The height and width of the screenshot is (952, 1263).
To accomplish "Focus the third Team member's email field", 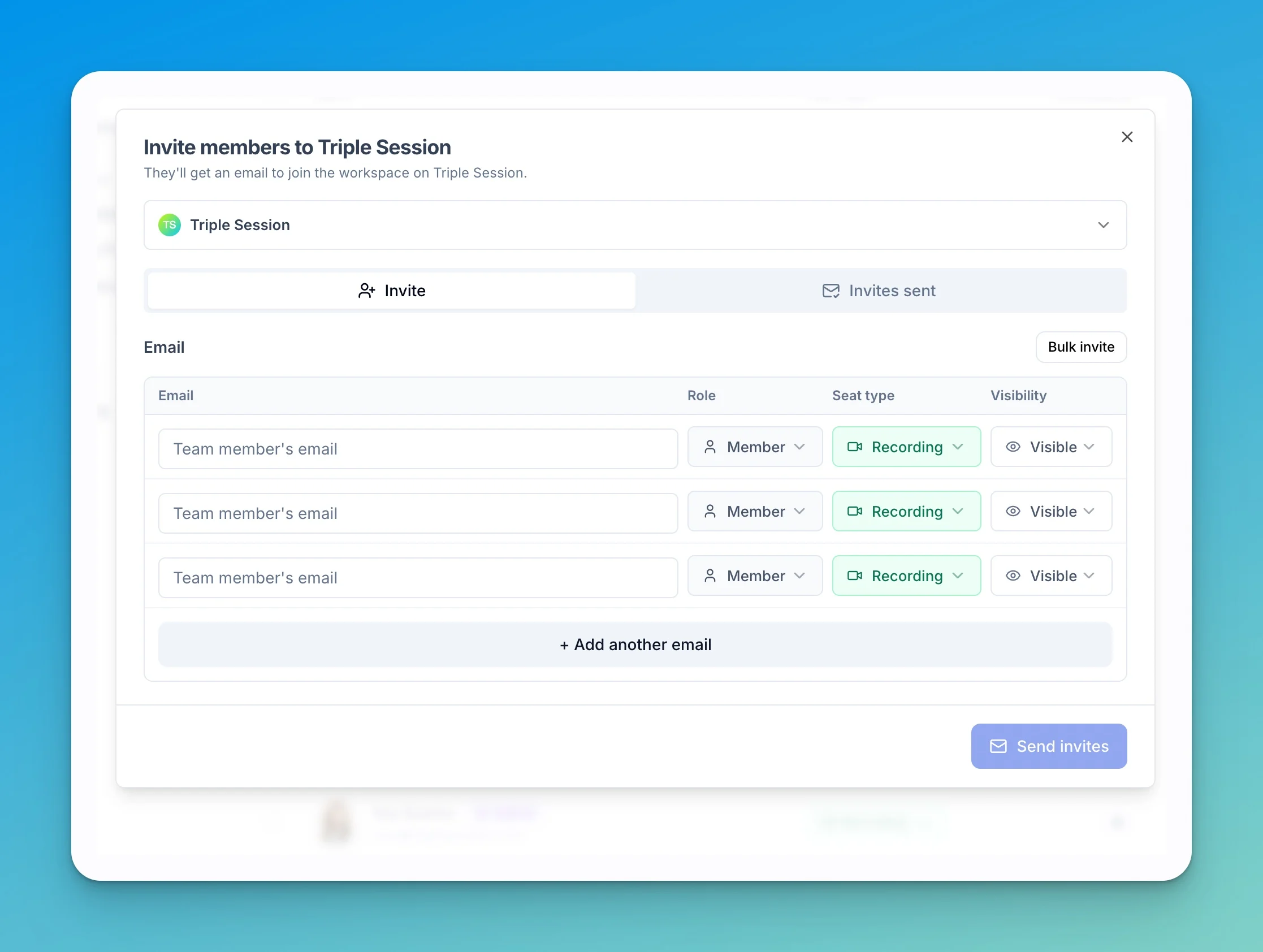I will click(418, 578).
